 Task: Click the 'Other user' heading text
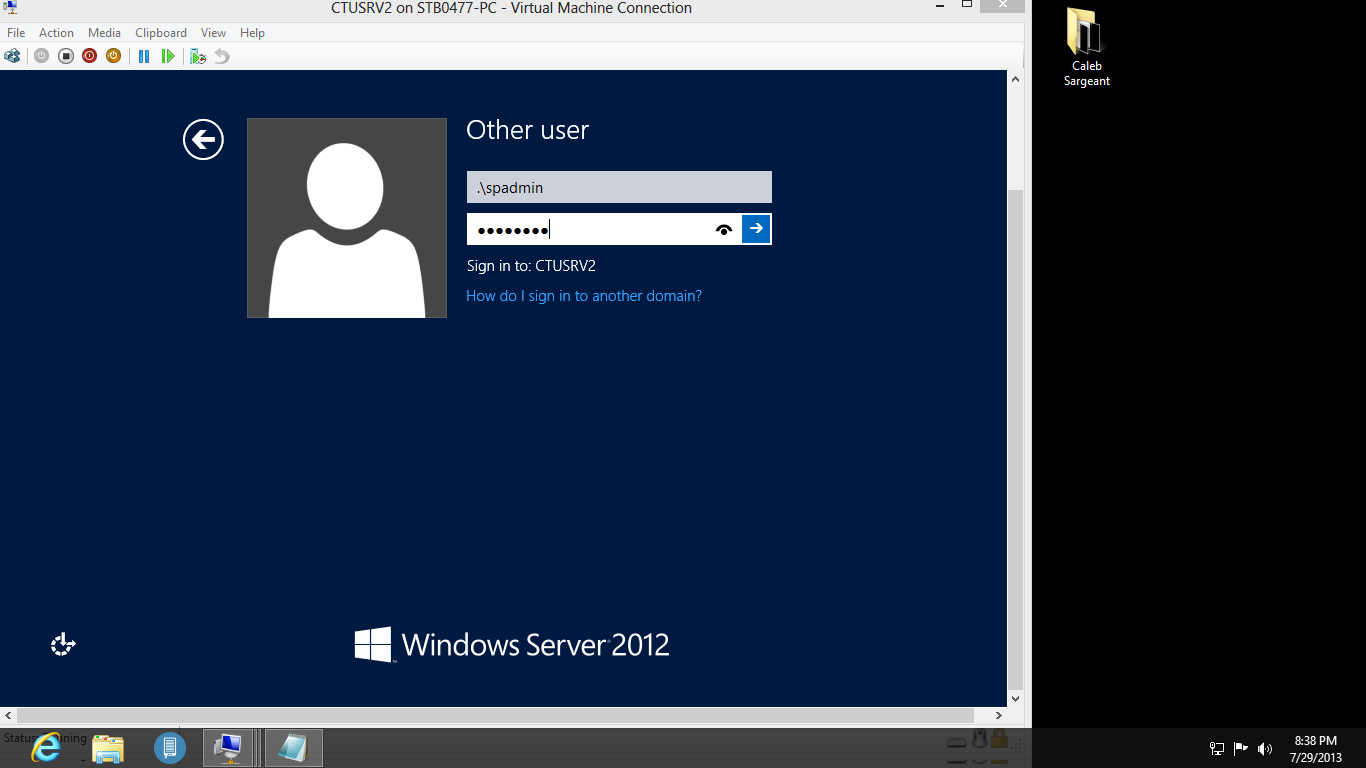pyautogui.click(x=527, y=130)
